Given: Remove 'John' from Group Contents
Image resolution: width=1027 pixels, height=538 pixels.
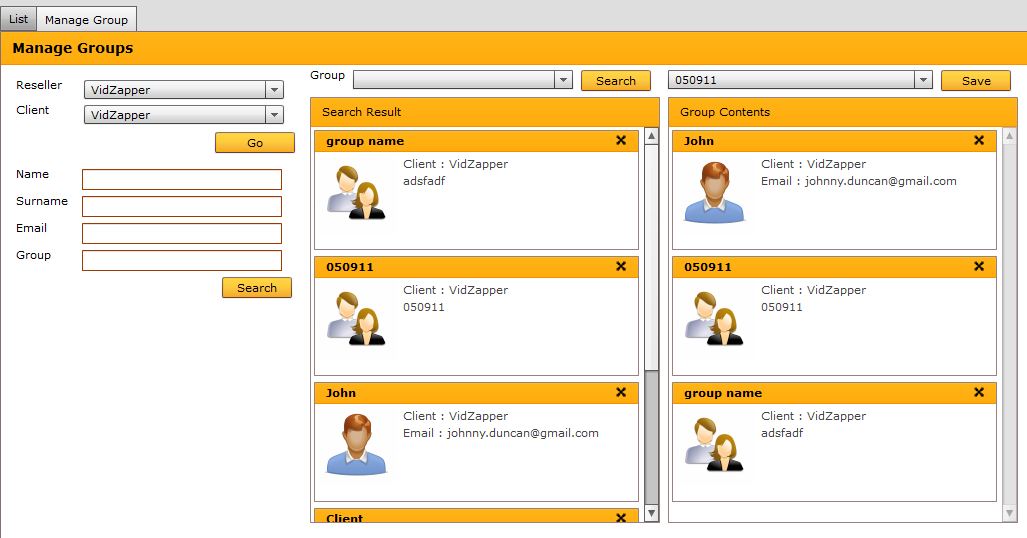Looking at the screenshot, I should pyautogui.click(x=979, y=140).
